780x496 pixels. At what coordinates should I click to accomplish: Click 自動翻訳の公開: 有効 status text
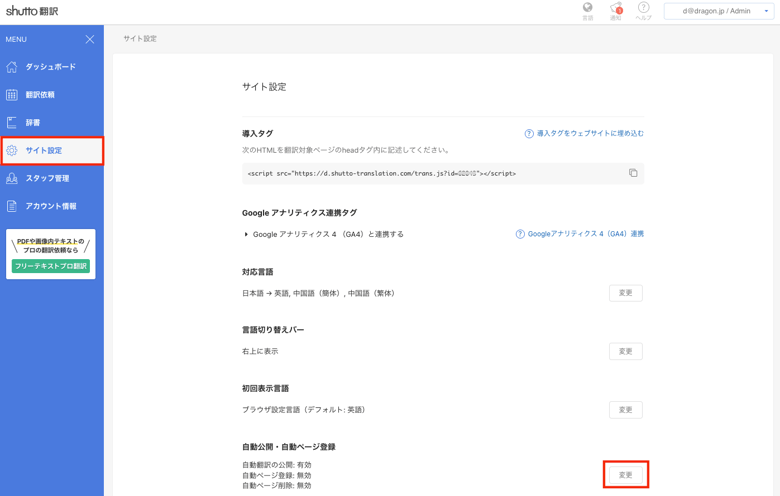pos(277,465)
